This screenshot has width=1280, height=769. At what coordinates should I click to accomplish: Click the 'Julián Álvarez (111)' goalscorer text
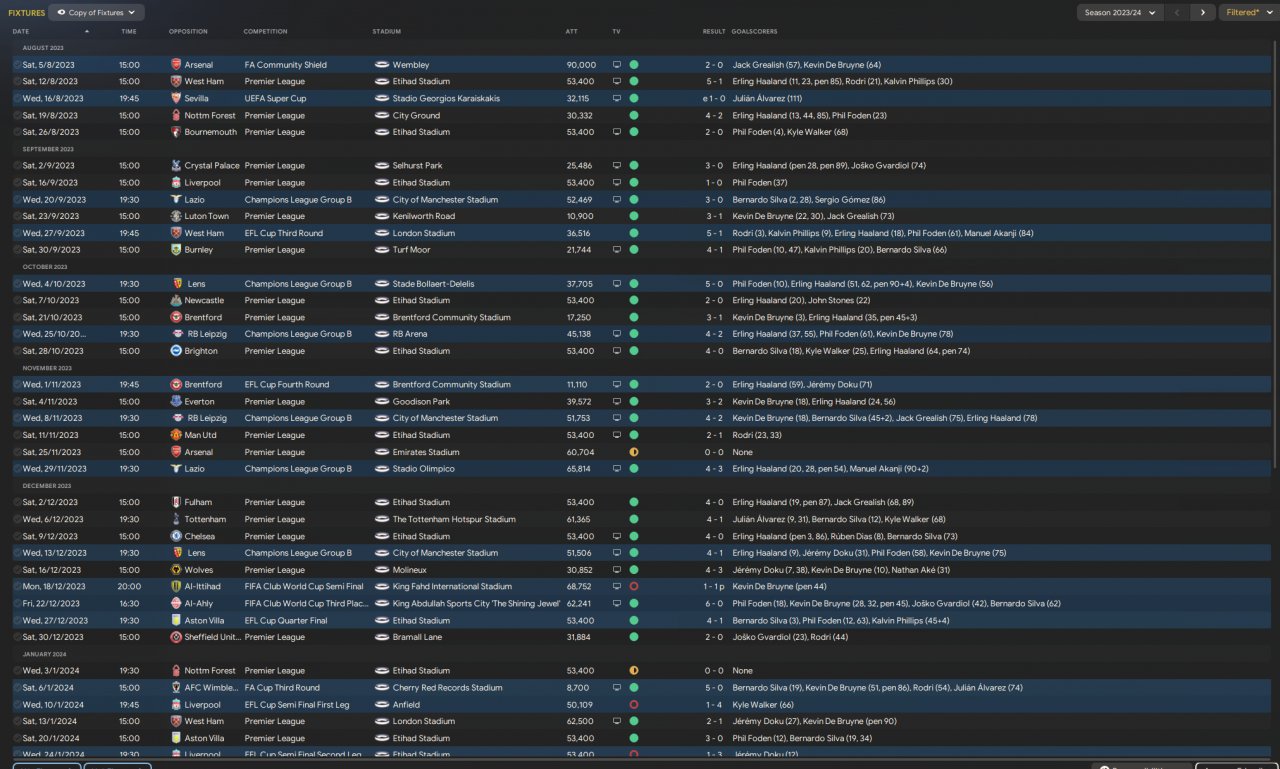tap(767, 99)
